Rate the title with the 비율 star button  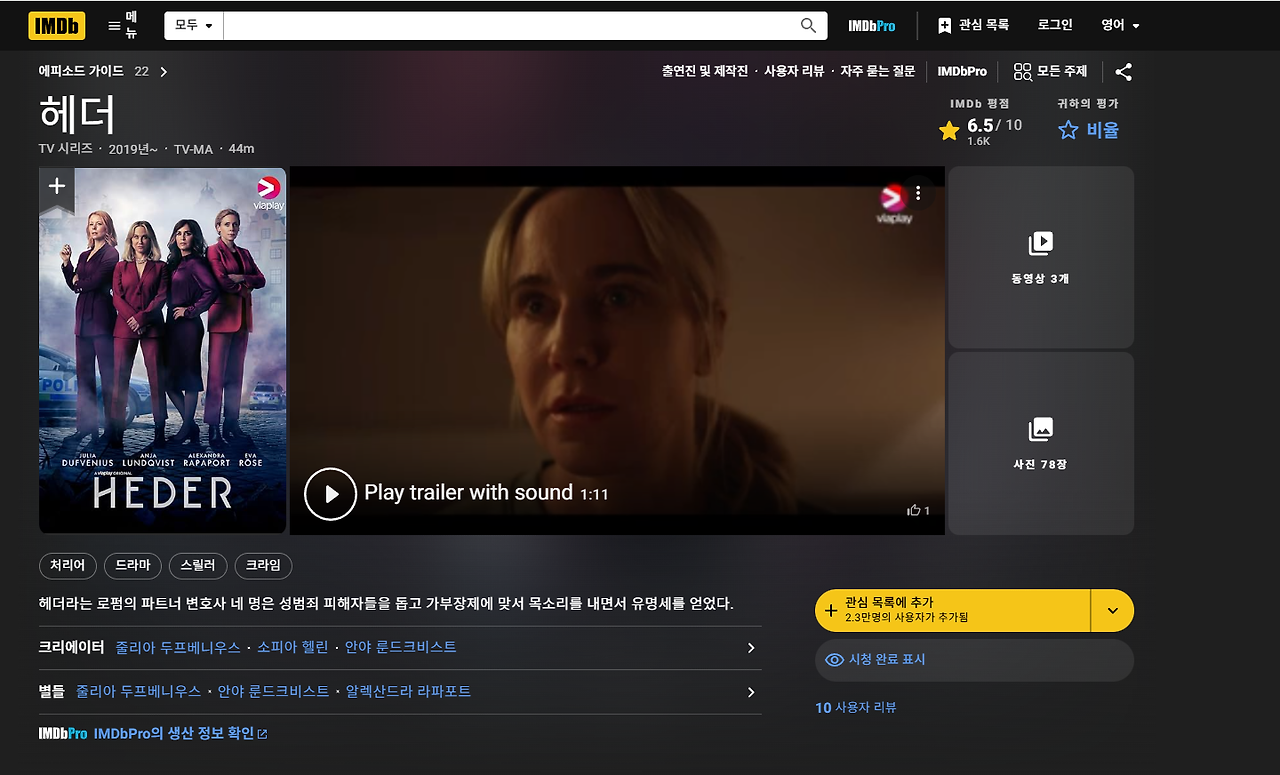pos(1088,130)
